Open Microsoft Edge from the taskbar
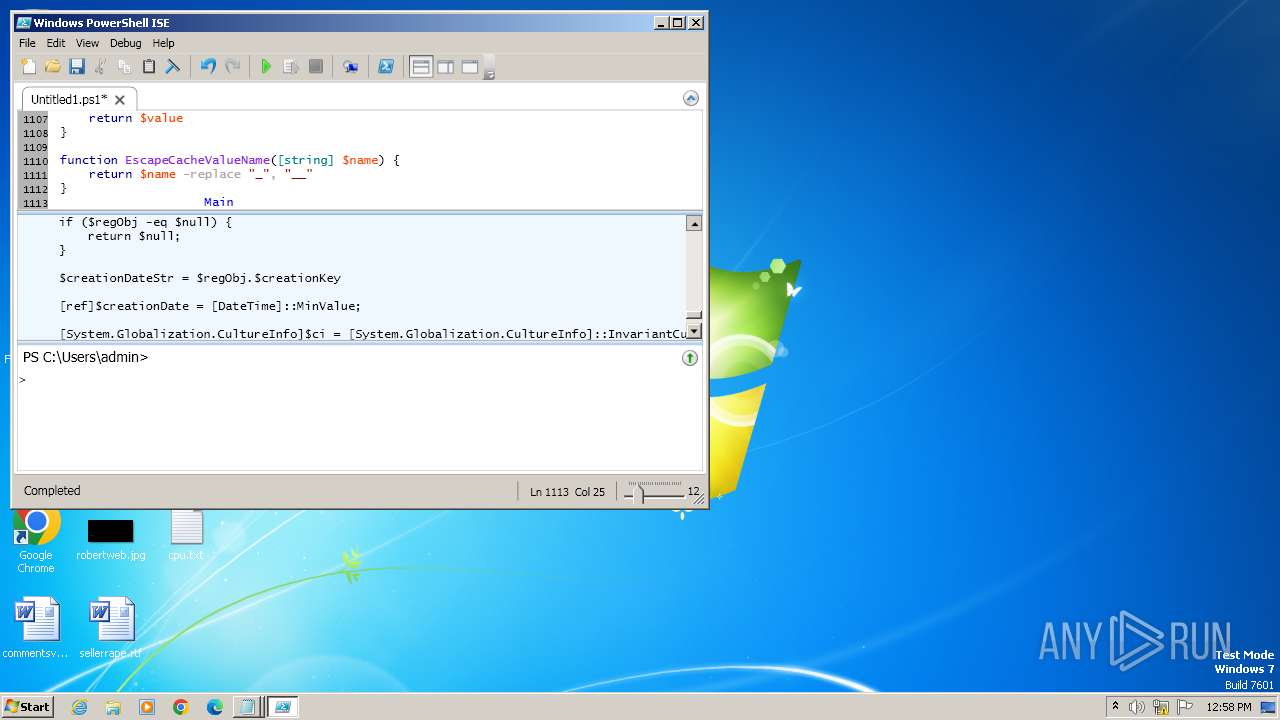 click(x=215, y=707)
